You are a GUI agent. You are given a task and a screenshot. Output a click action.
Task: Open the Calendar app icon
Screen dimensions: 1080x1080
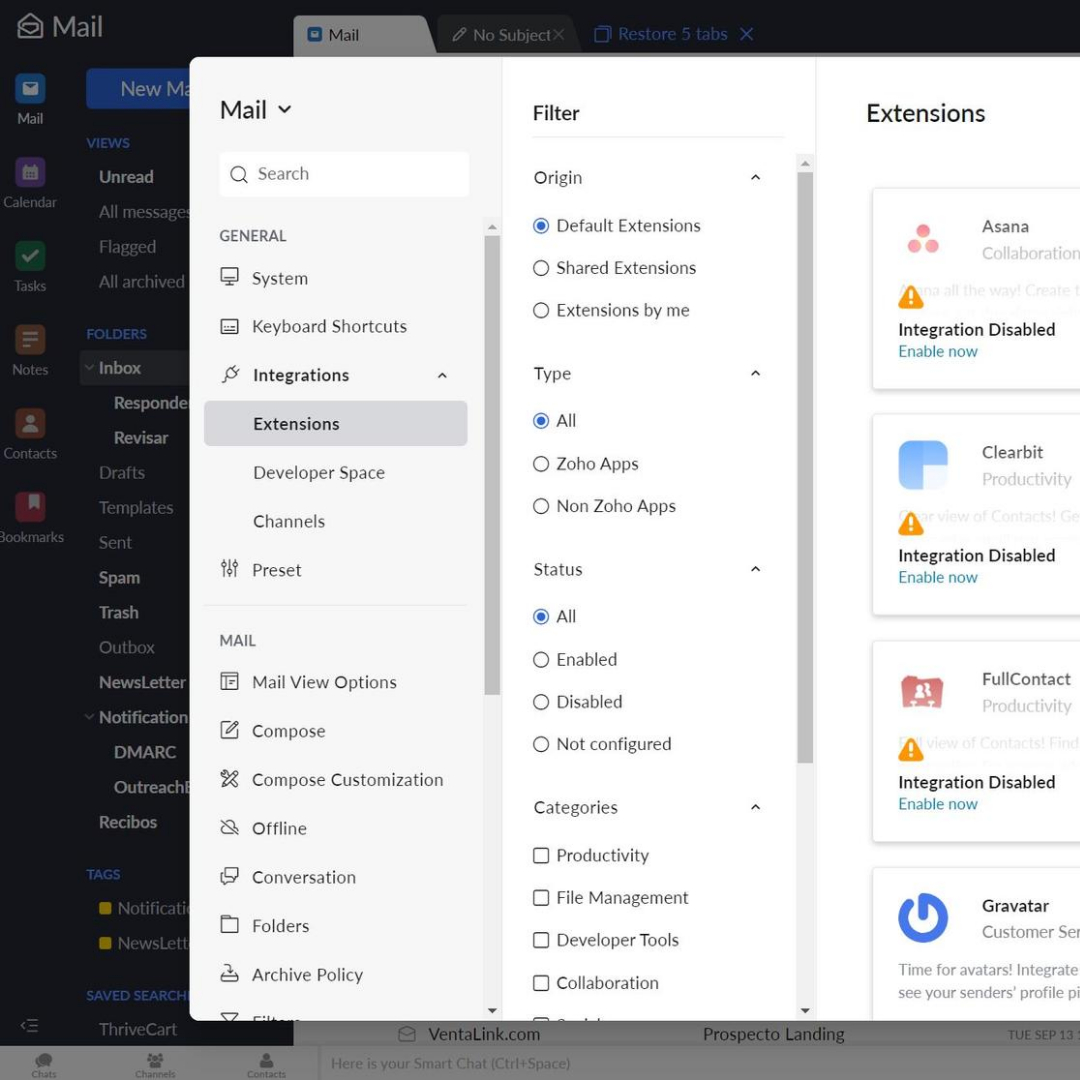point(30,172)
